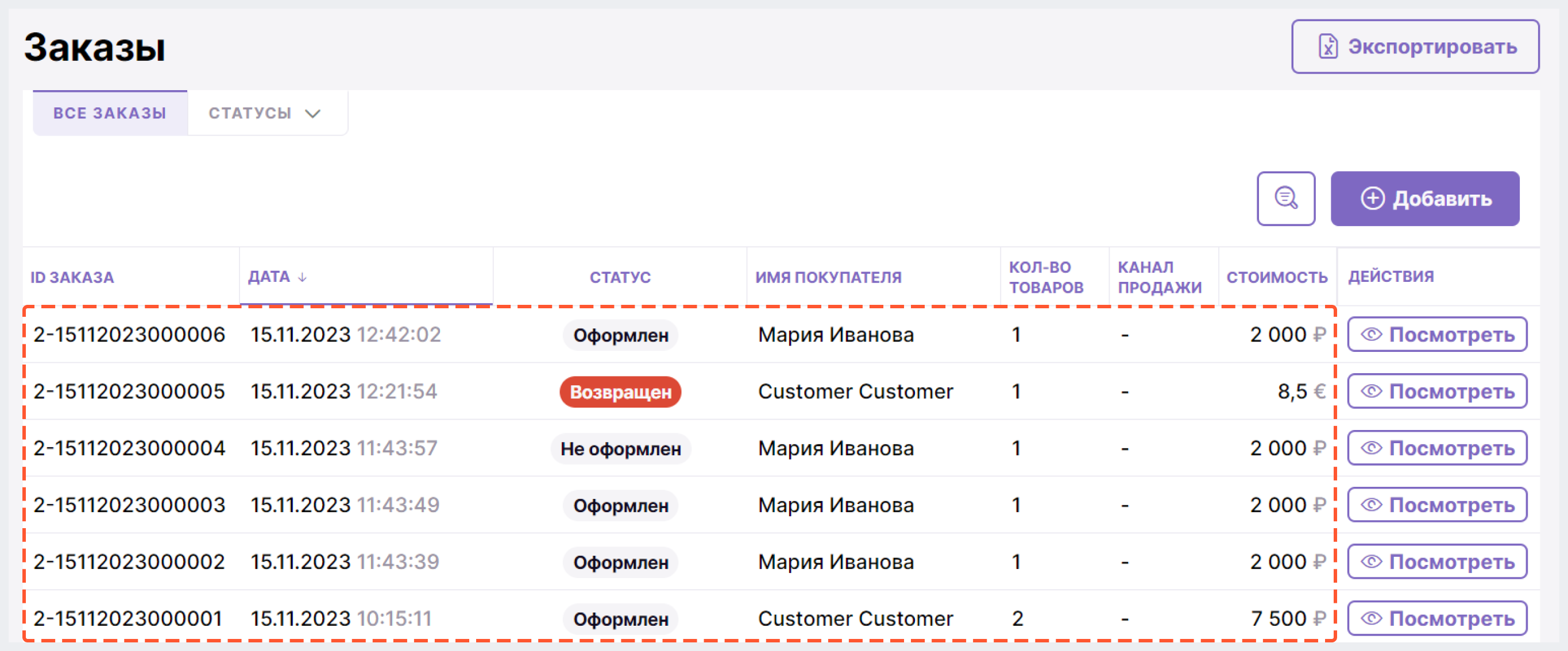The height and width of the screenshot is (651, 1568).
Task: Click Оформлен badge in order 000003 row
Action: pos(620,506)
